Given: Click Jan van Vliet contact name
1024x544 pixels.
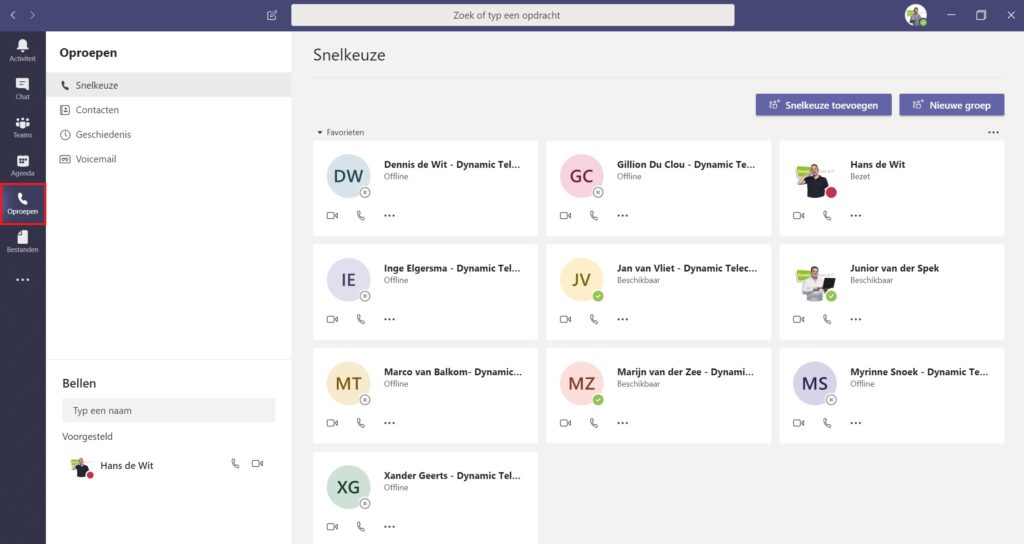Looking at the screenshot, I should pos(687,268).
